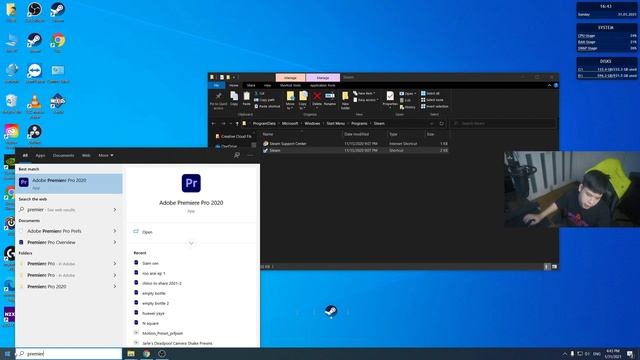The image size is (640, 360).
Task: Open Properties from the Explorer ribbon
Action: coord(390,99)
